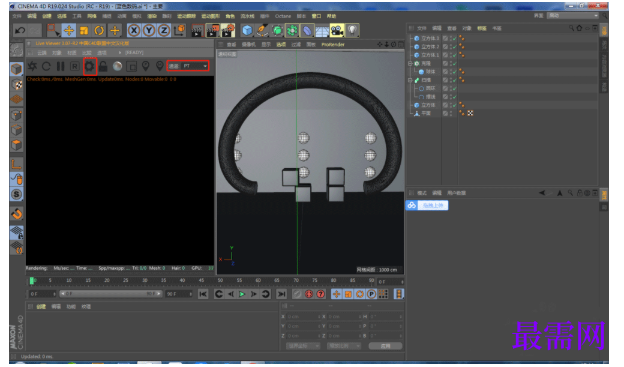This screenshot has width=624, height=367.
Task: Add a floor or environment object
Action: click(x=322, y=30)
